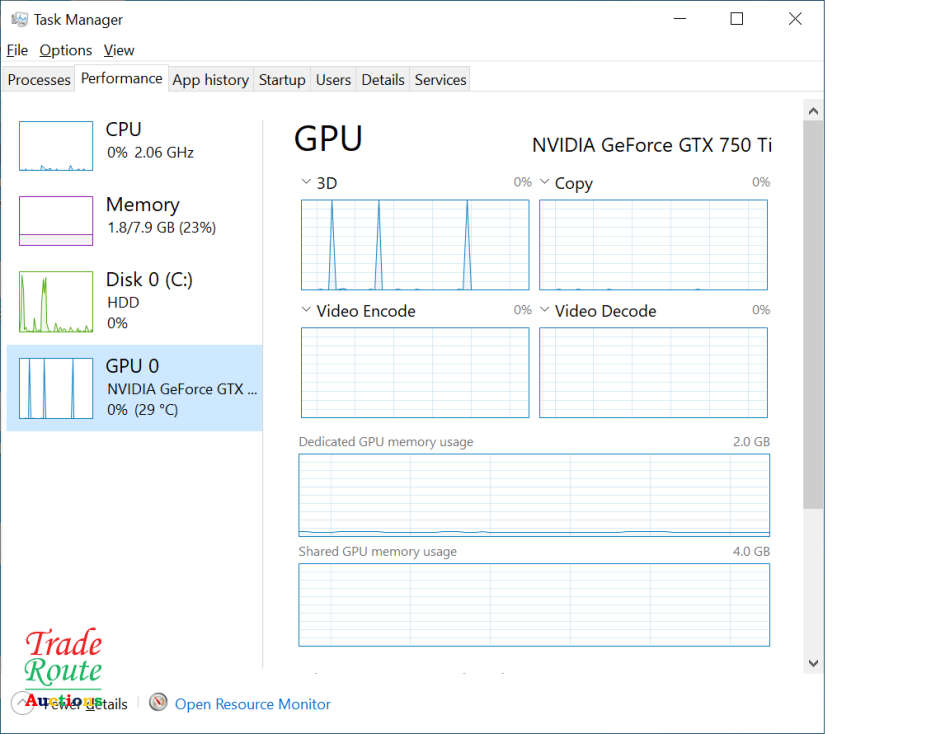The height and width of the screenshot is (734, 950).
Task: Click the Open Resource Monitor link
Action: tap(252, 704)
